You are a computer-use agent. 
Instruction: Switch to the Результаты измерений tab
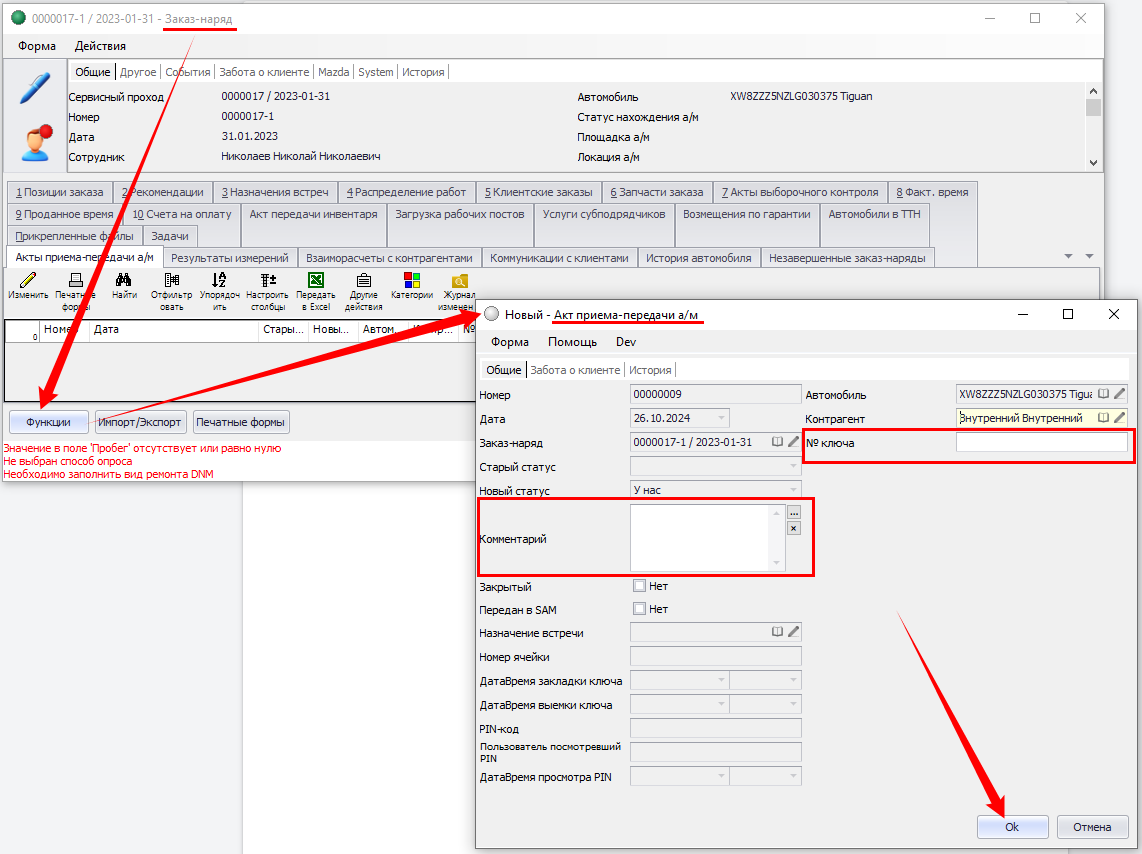click(x=229, y=258)
